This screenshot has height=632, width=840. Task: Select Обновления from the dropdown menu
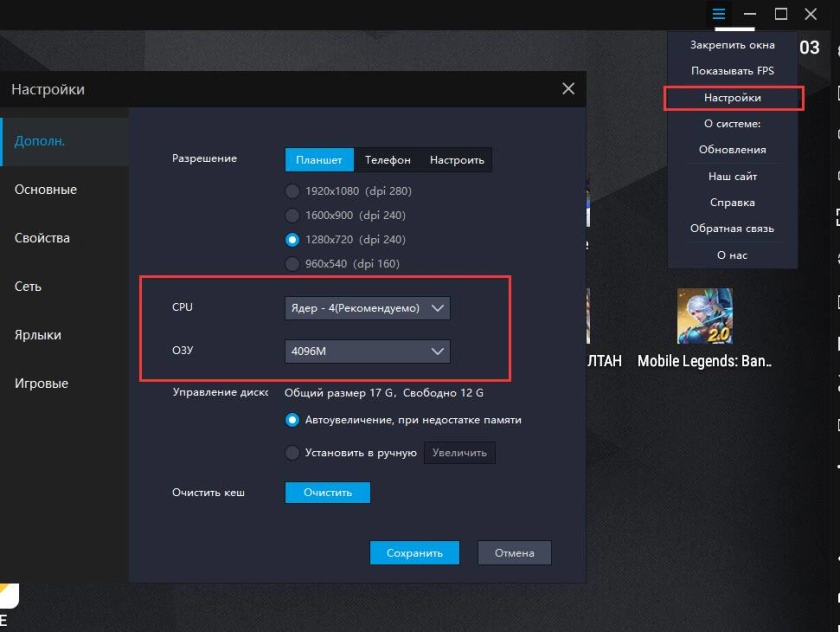click(732, 150)
